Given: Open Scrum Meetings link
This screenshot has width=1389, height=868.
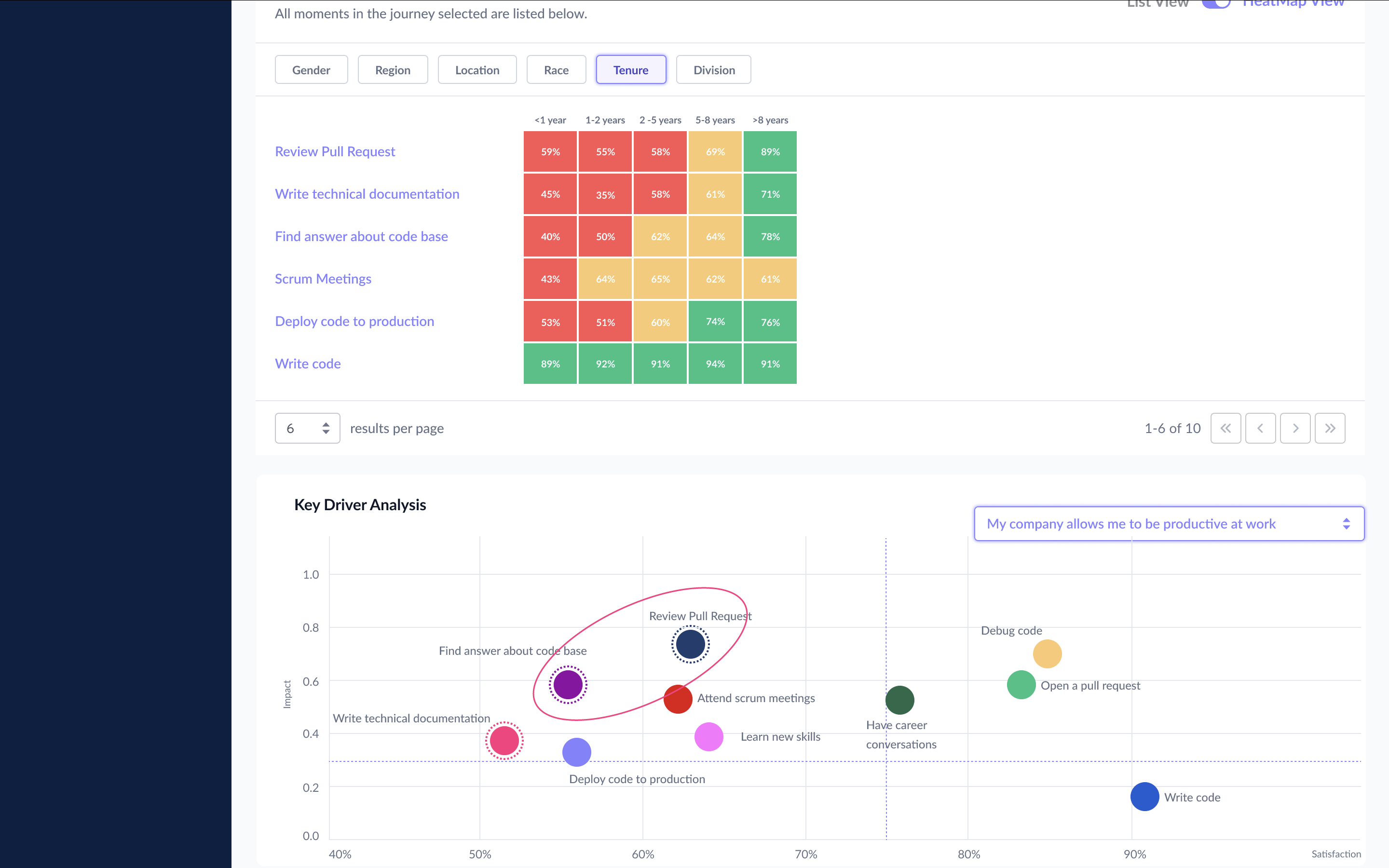Looking at the screenshot, I should [x=323, y=279].
